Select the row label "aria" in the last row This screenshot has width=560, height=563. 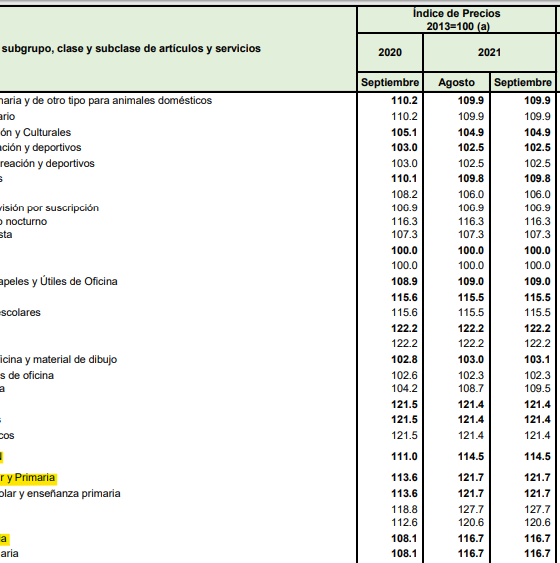[x=9, y=554]
